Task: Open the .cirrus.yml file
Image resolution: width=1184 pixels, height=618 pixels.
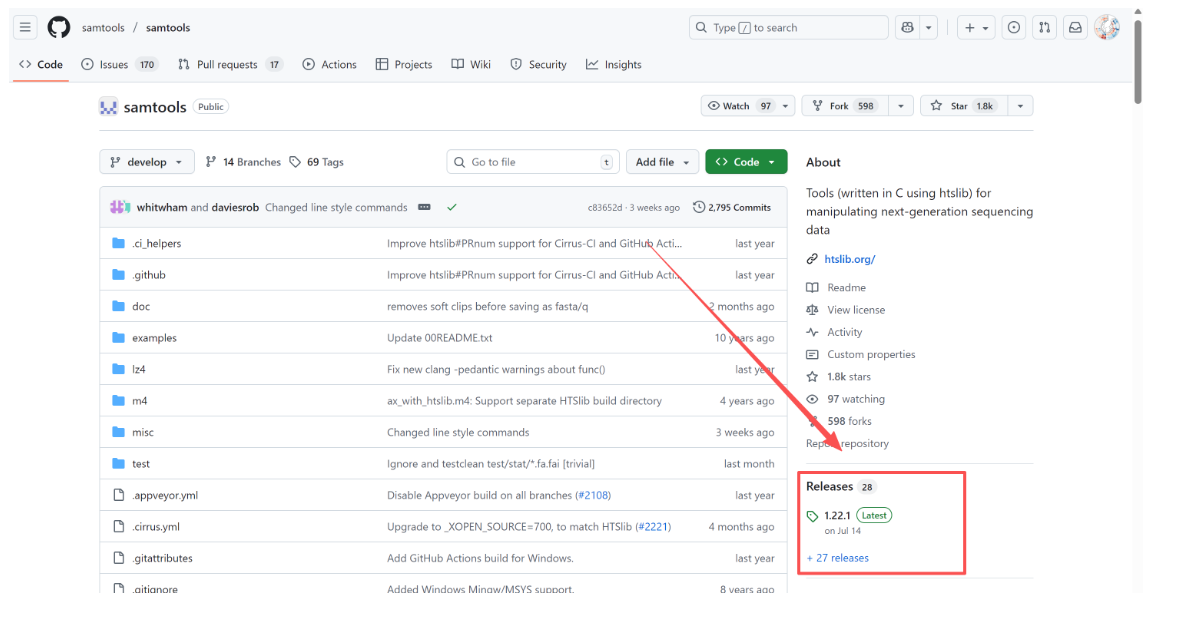Action: pos(156,527)
